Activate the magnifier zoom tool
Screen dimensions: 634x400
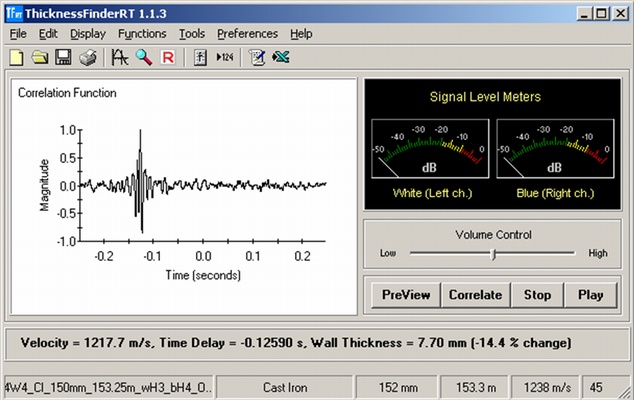(x=144, y=58)
